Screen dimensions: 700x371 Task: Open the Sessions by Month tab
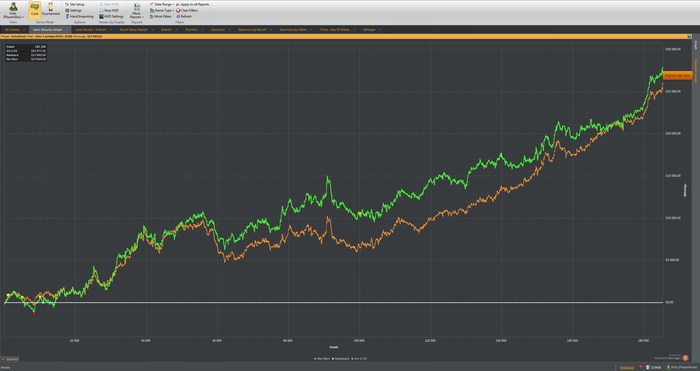tap(252, 29)
